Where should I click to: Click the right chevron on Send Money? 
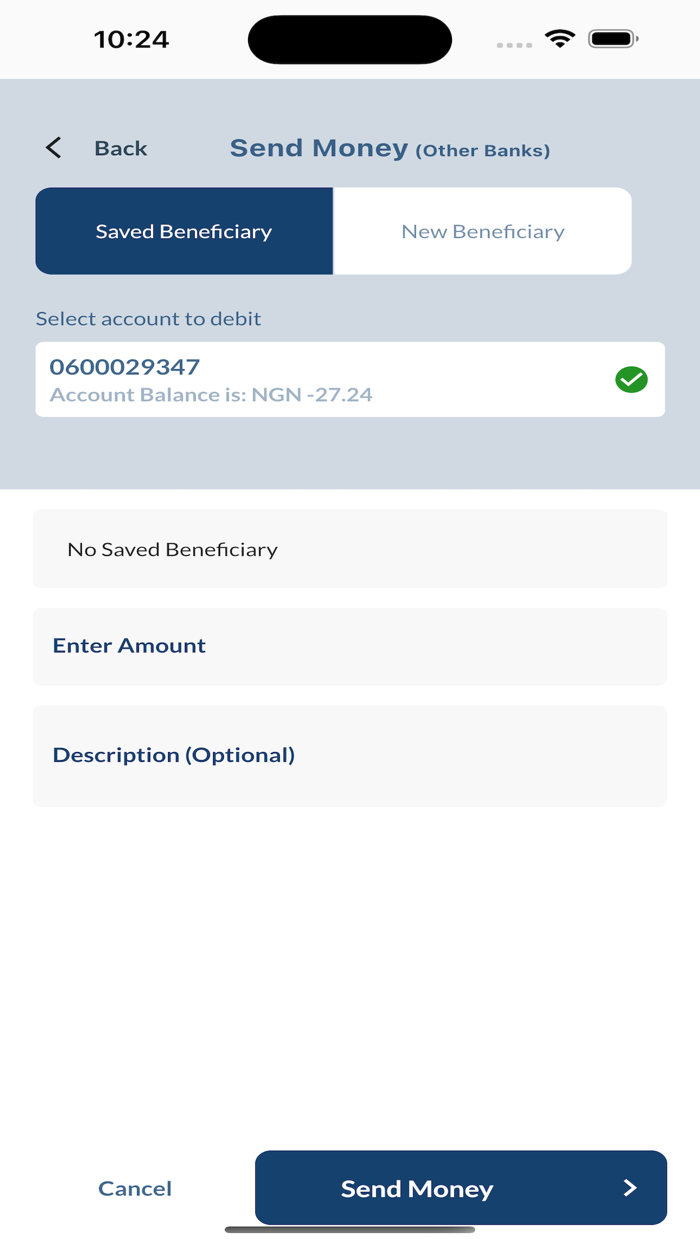[630, 1188]
